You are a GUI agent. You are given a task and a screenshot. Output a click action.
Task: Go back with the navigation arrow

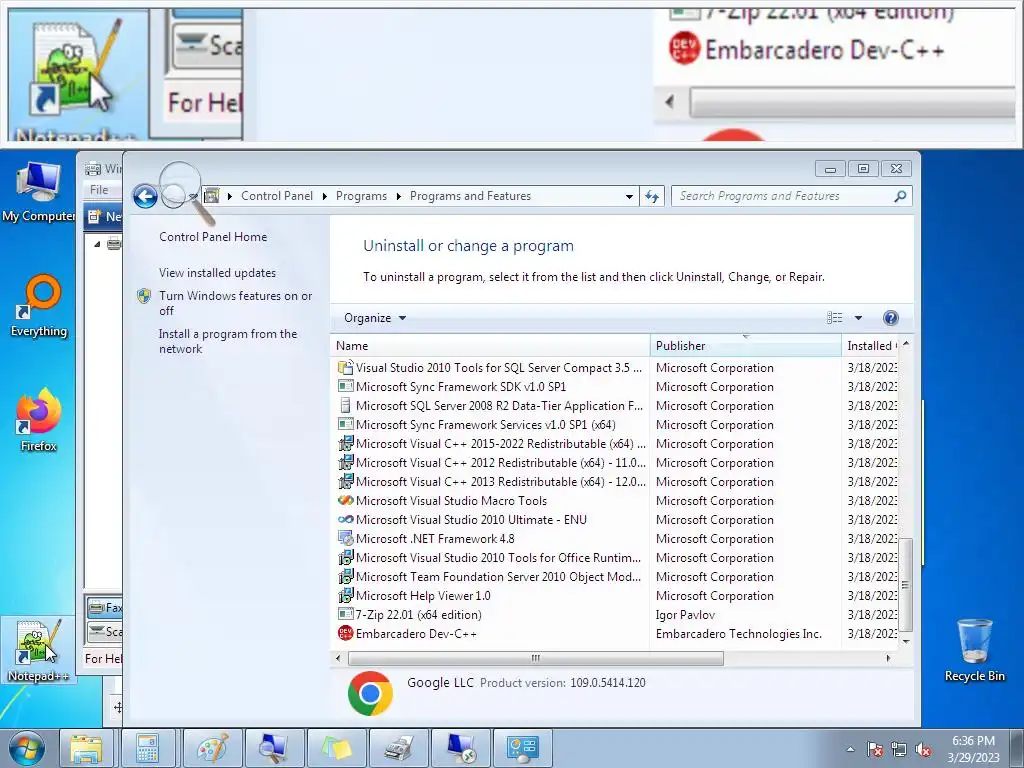click(145, 196)
